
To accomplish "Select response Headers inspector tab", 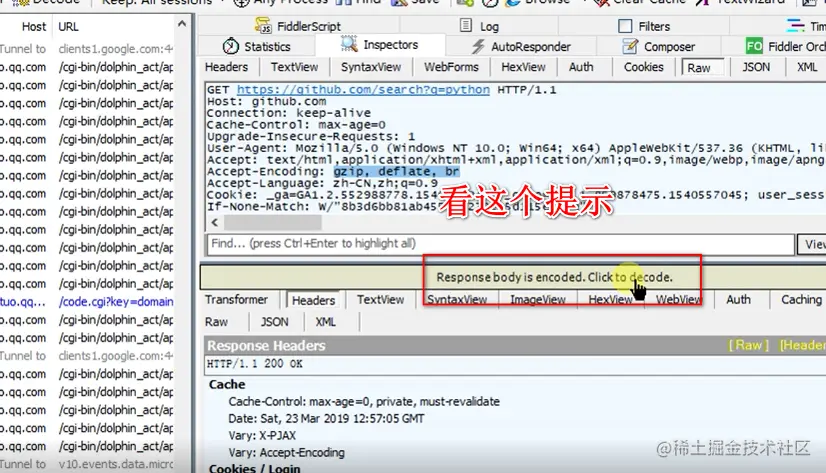I will 313,300.
